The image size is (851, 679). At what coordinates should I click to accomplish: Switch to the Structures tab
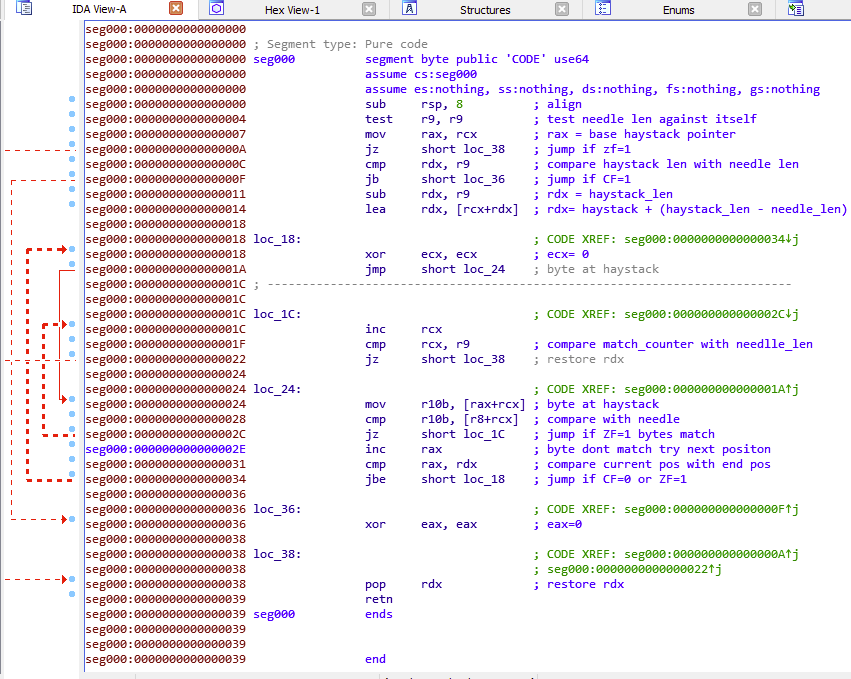tap(485, 10)
